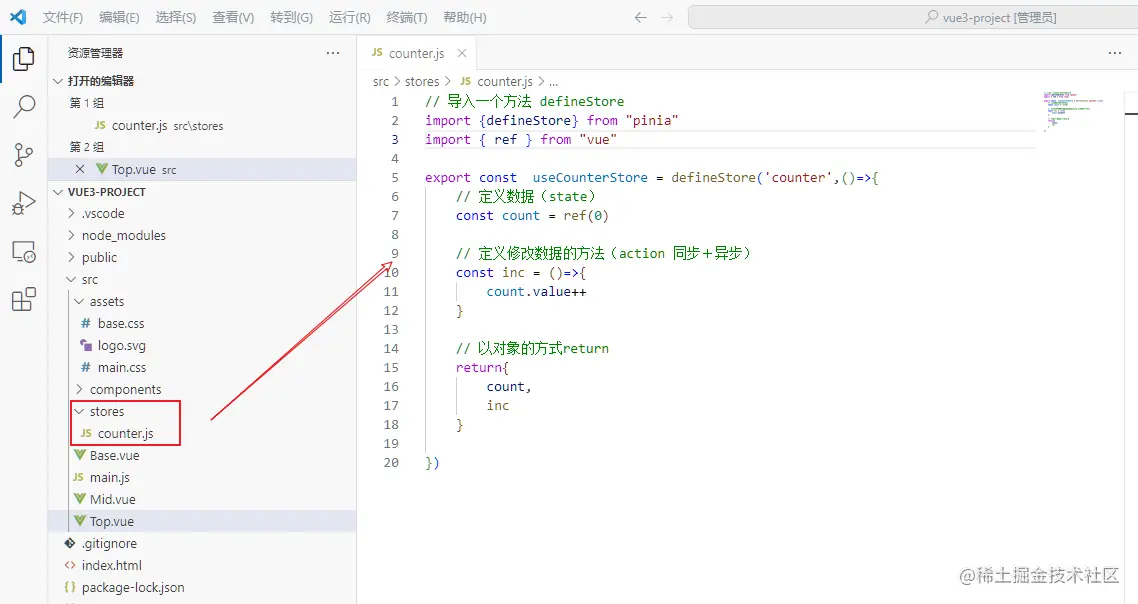Screen dimensions: 1138x604
Task: Select 第 1 组 group header
Action: coord(86,103)
